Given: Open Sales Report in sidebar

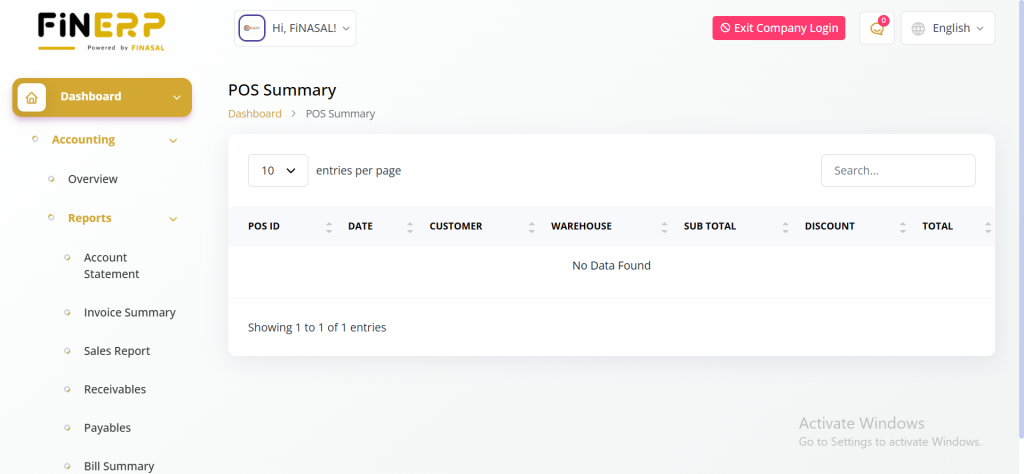Looking at the screenshot, I should tap(117, 351).
